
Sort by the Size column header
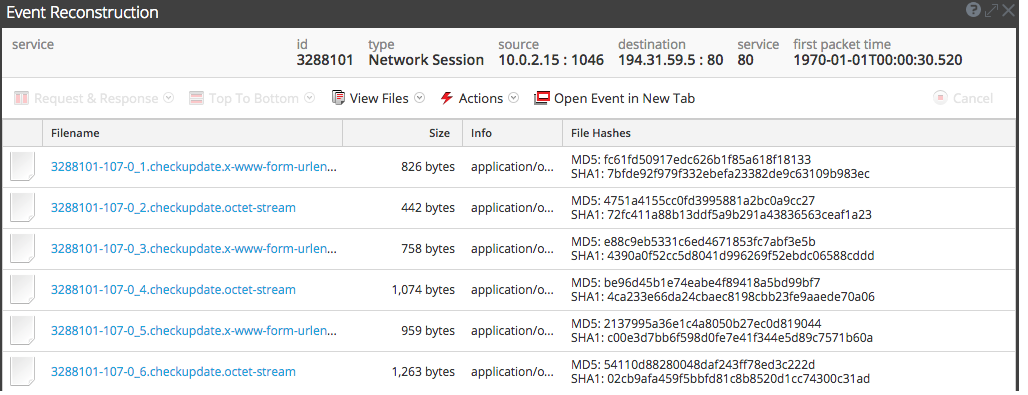403,133
